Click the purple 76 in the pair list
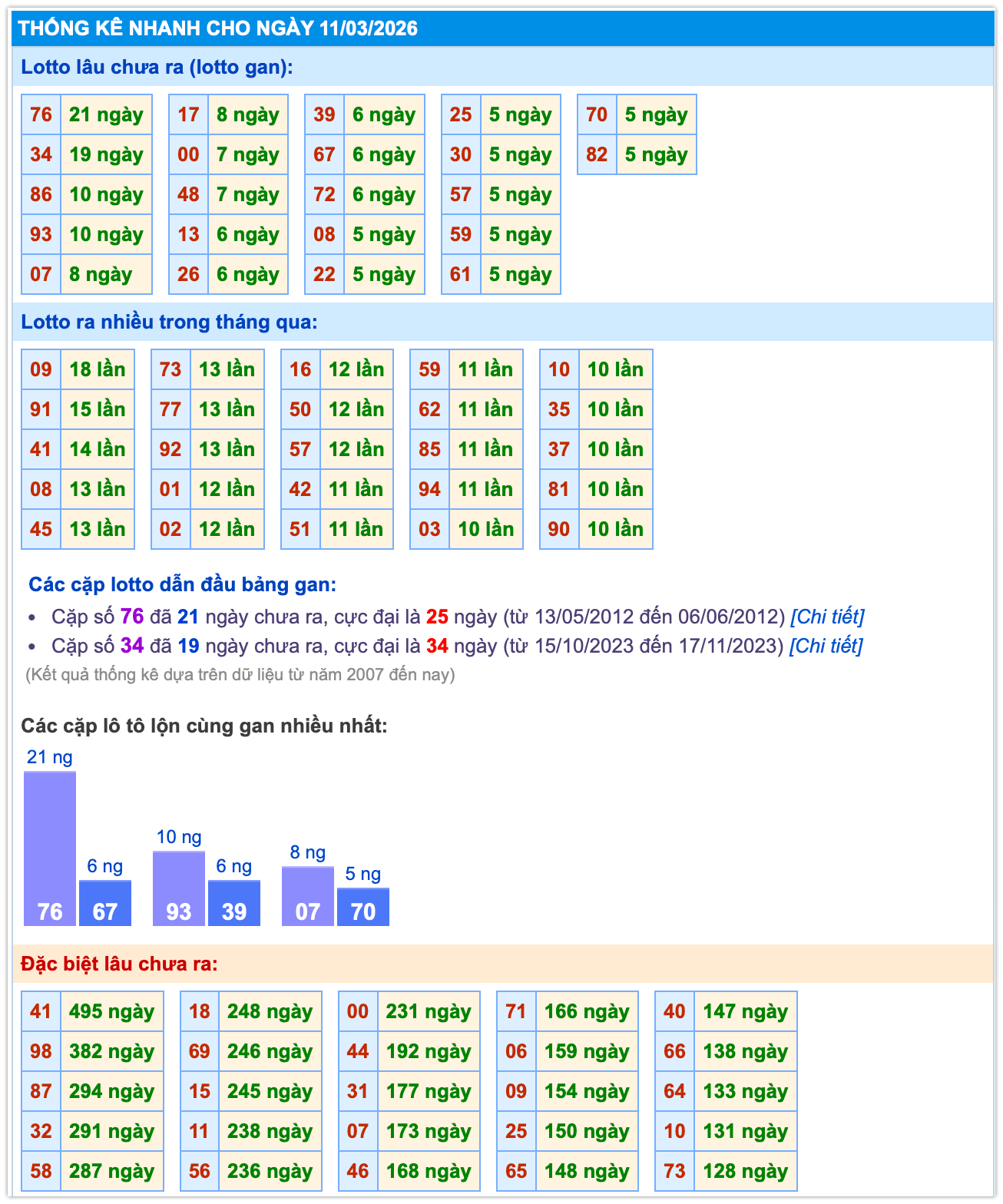This screenshot has height=1204, width=1003. 132,617
